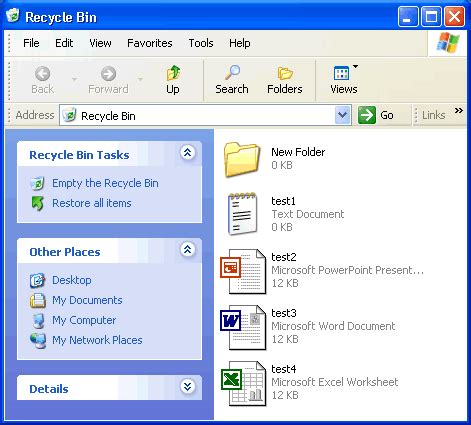This screenshot has height=425, width=471.
Task: Click the test2 file name
Action: click(284, 257)
